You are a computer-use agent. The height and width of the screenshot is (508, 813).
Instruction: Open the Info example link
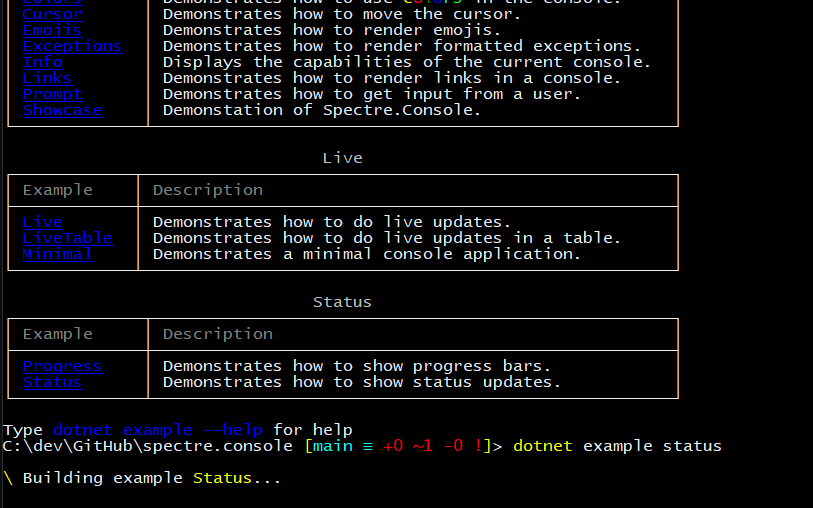(x=43, y=62)
